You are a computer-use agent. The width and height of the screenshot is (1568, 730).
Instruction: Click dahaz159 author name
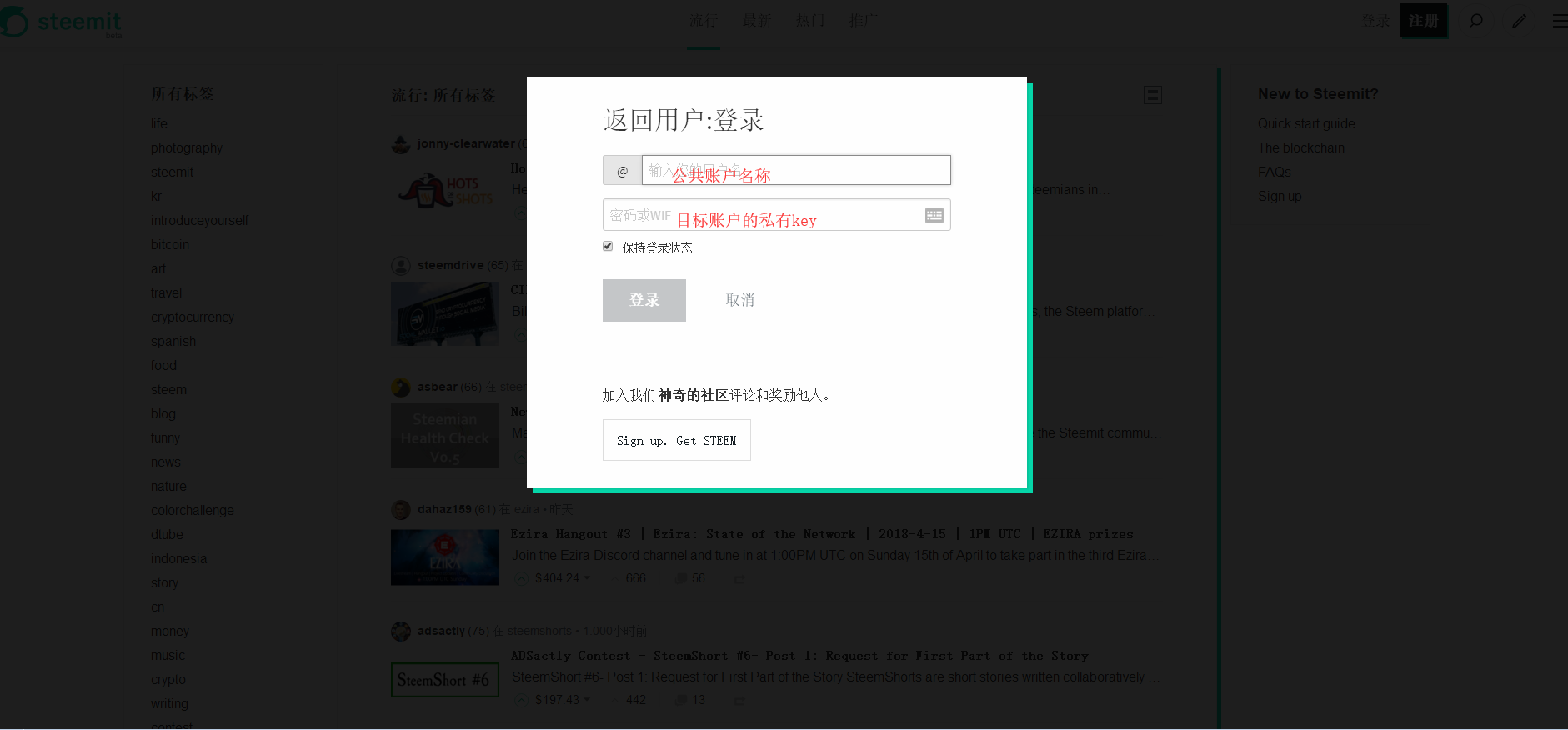(444, 509)
